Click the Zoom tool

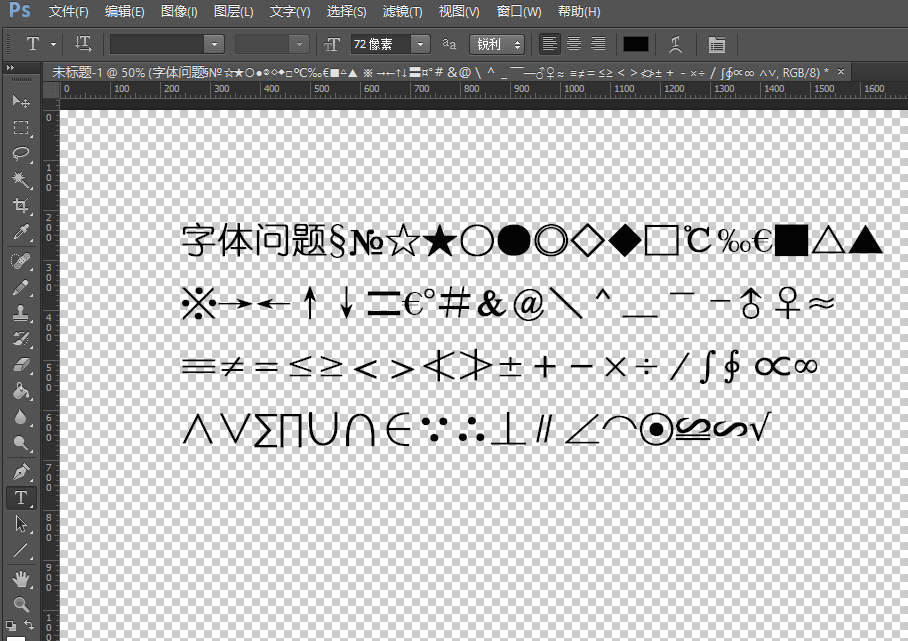20,604
